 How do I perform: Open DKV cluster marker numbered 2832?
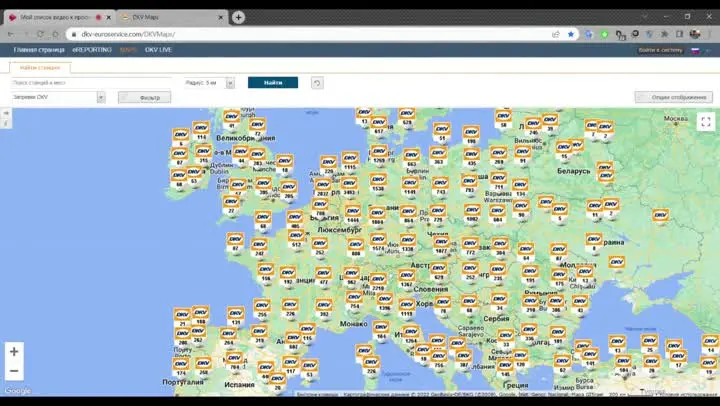322,188
